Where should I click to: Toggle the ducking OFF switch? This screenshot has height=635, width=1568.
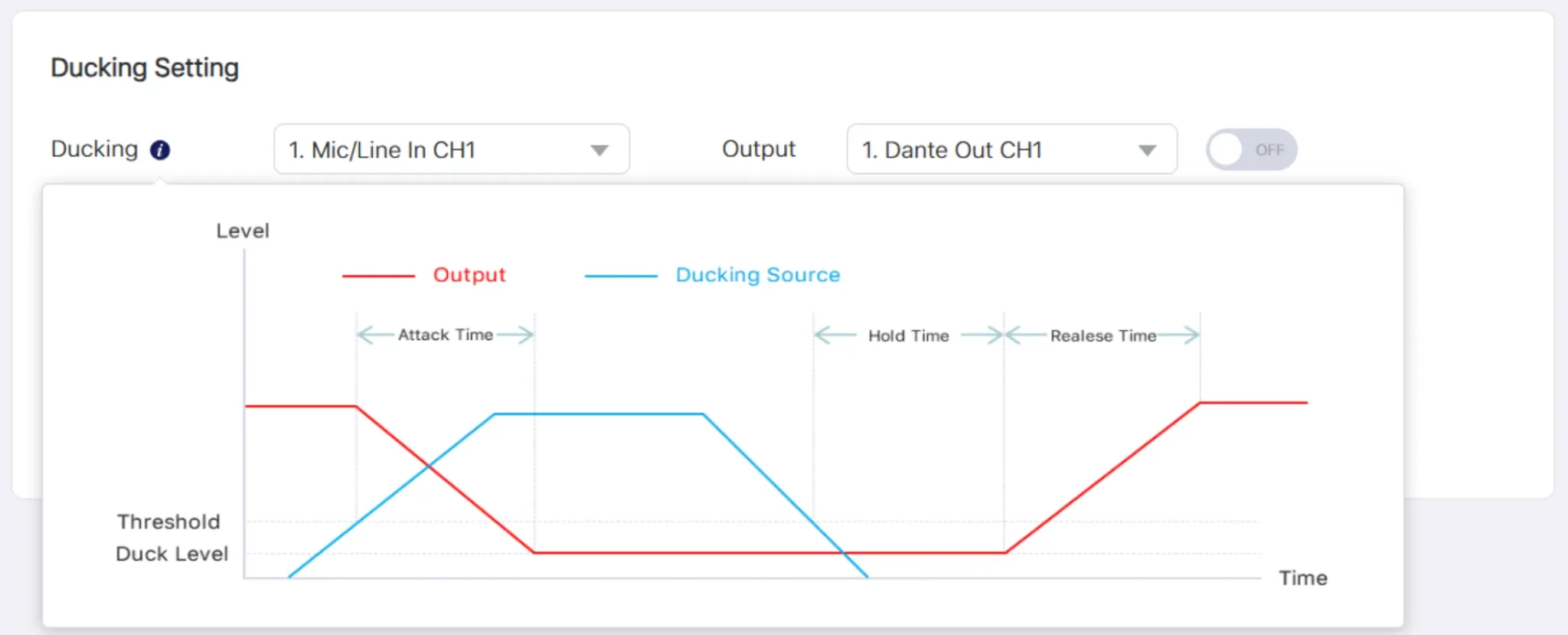[x=1251, y=149]
